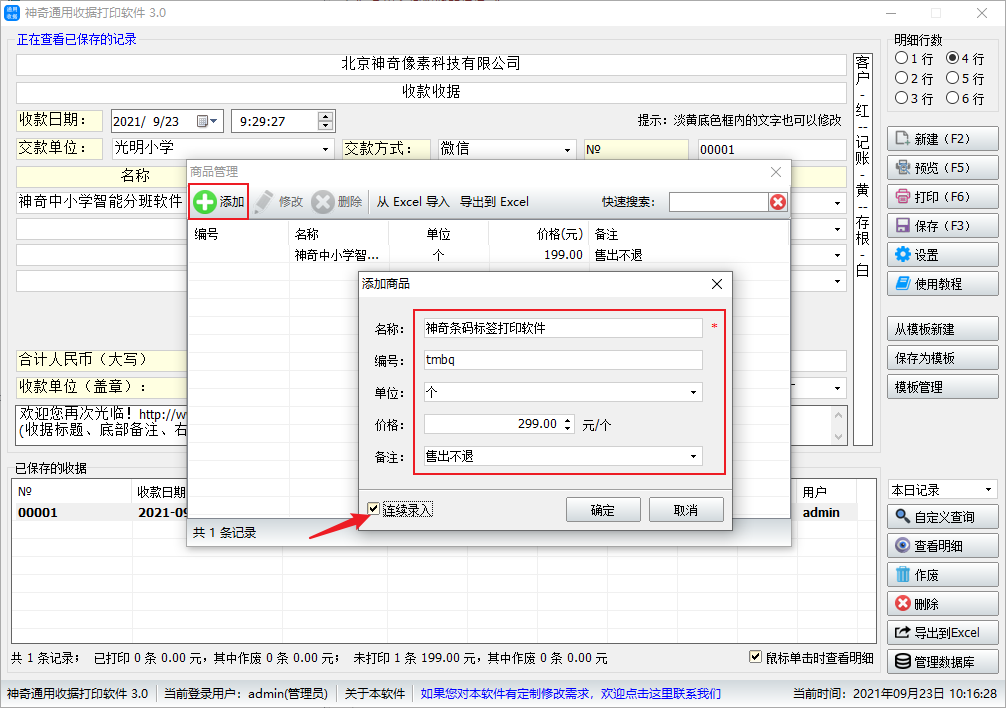Expand the unit dropdown in Add Product
The width and height of the screenshot is (1006, 708).
693,393
